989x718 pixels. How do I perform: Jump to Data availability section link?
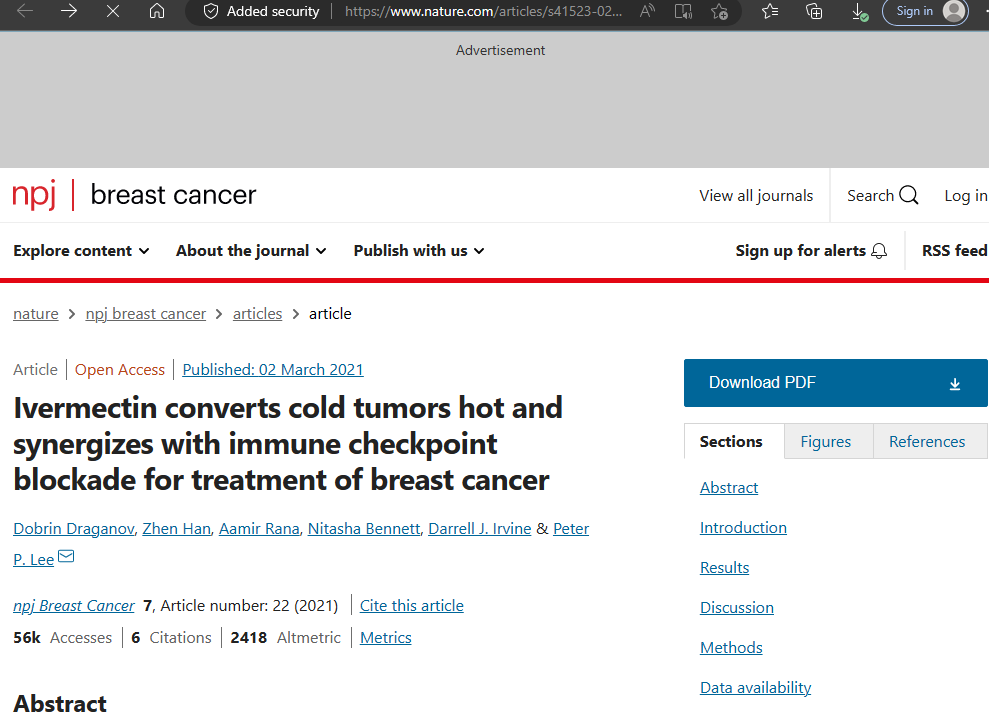click(756, 688)
